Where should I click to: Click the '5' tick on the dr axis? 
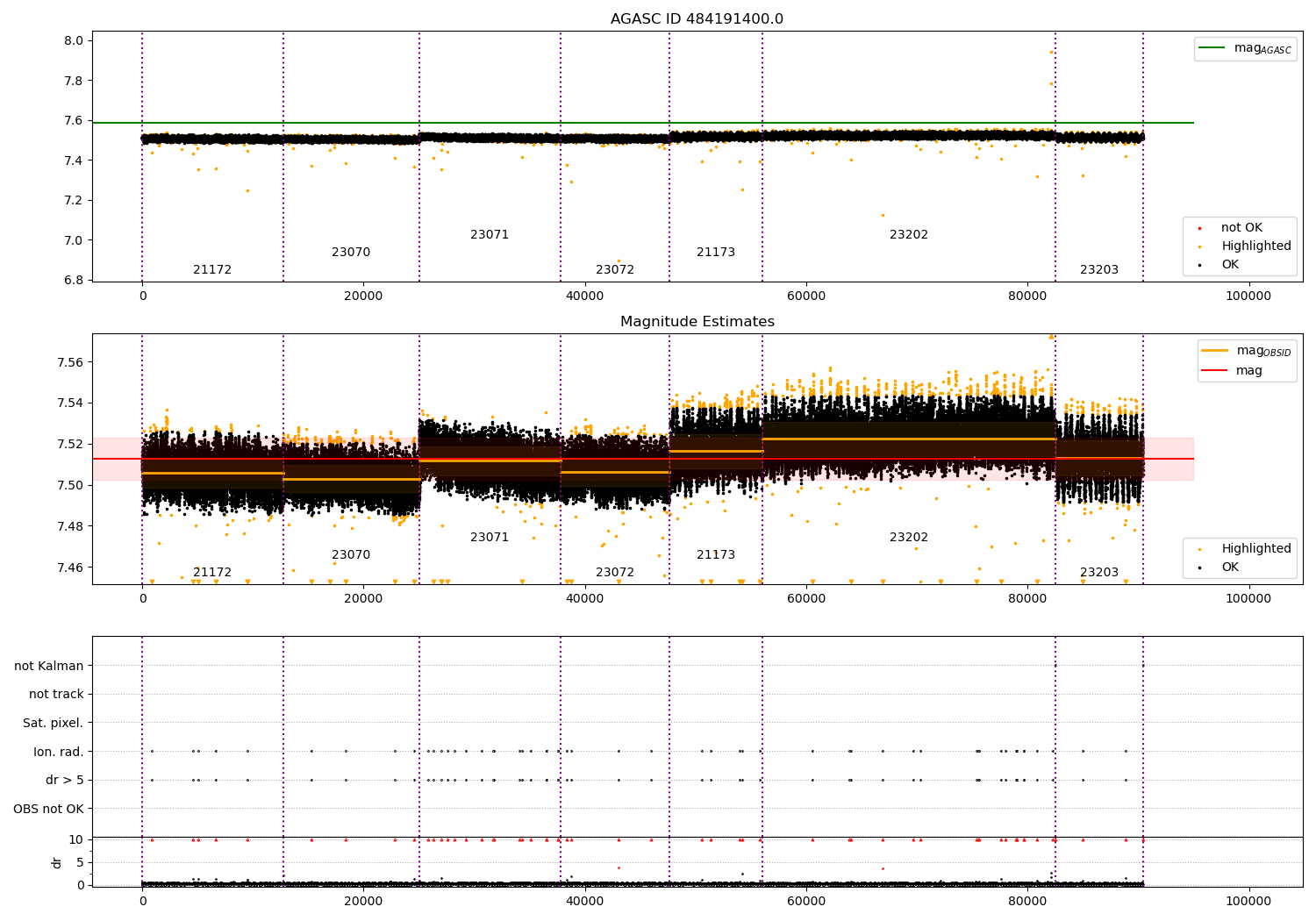[x=80, y=862]
